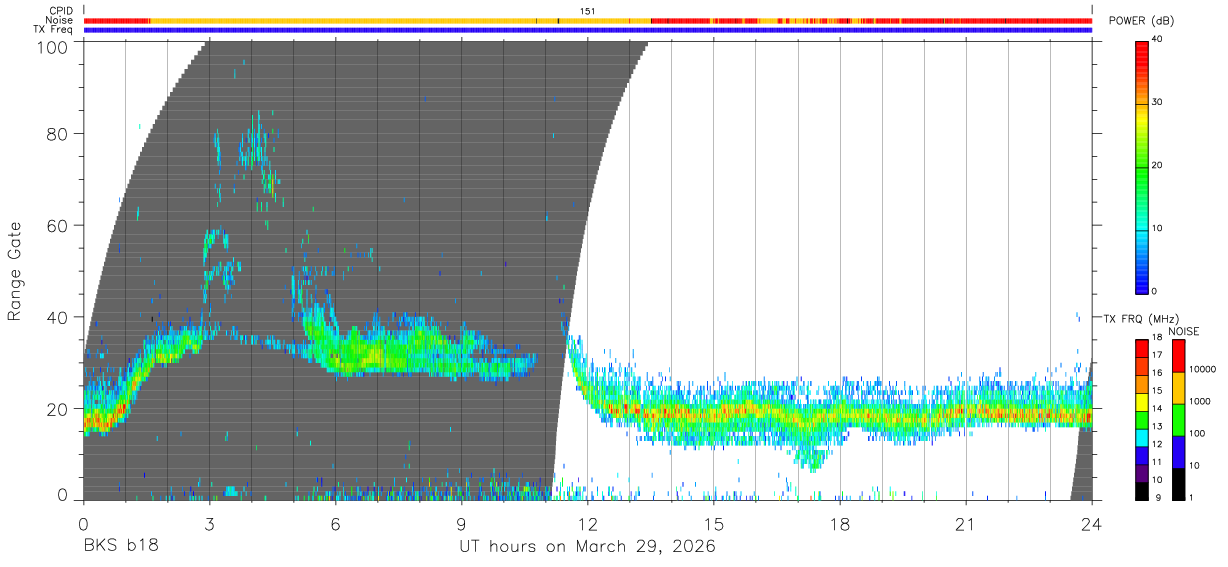The image size is (1228, 567).
Task: Select the 13 tick on TX FRQ legend
Action: (x=1158, y=426)
